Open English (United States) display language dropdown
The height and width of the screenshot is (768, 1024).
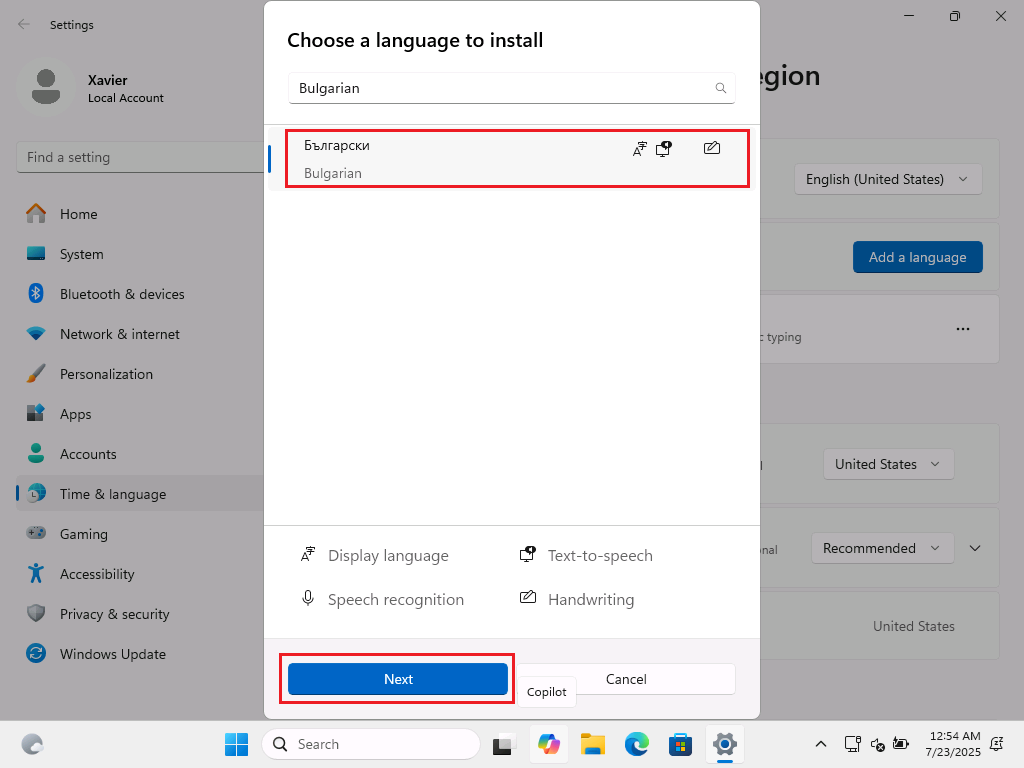coord(888,179)
